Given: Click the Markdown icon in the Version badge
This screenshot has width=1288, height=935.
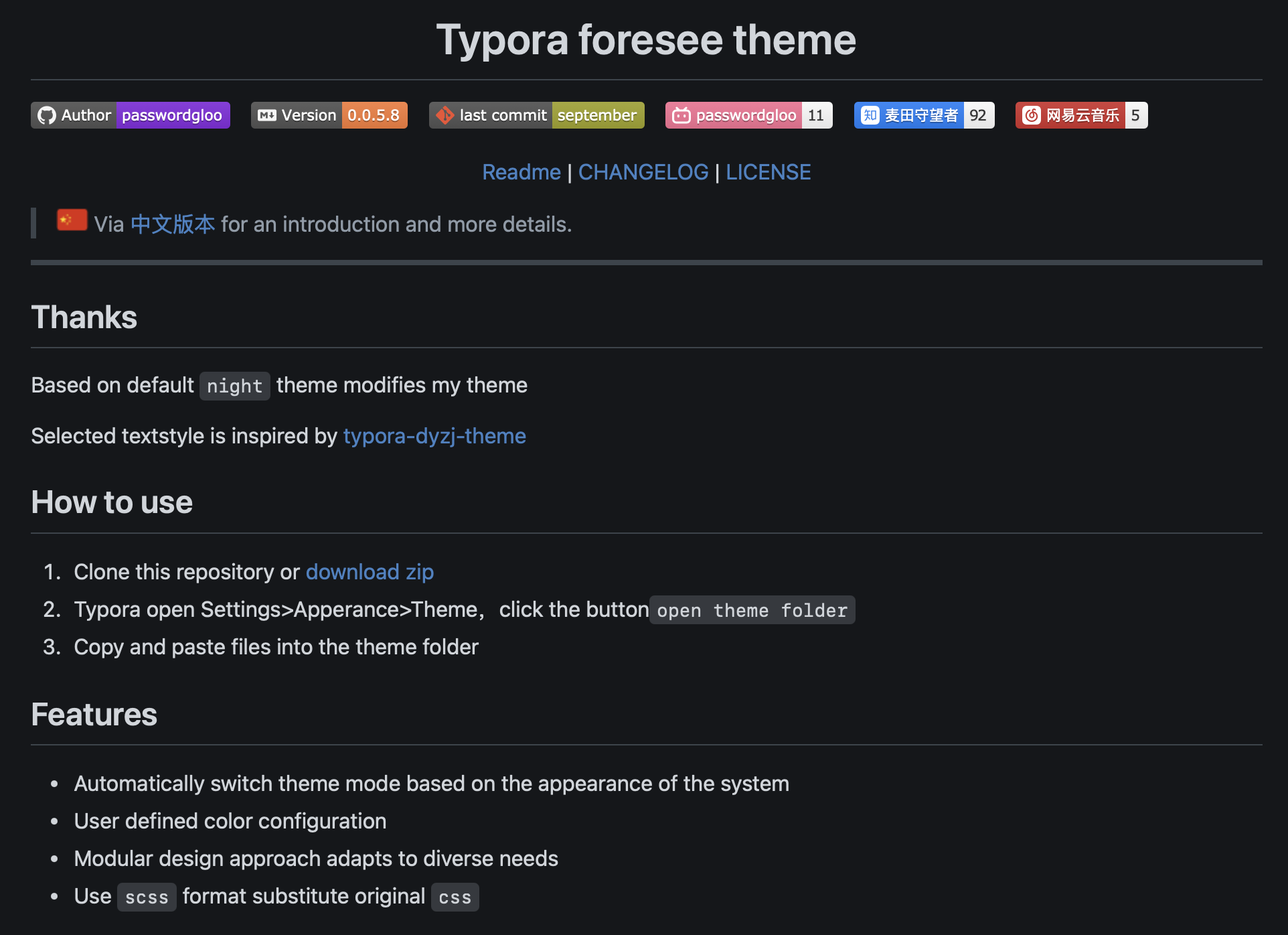Looking at the screenshot, I should click(267, 115).
